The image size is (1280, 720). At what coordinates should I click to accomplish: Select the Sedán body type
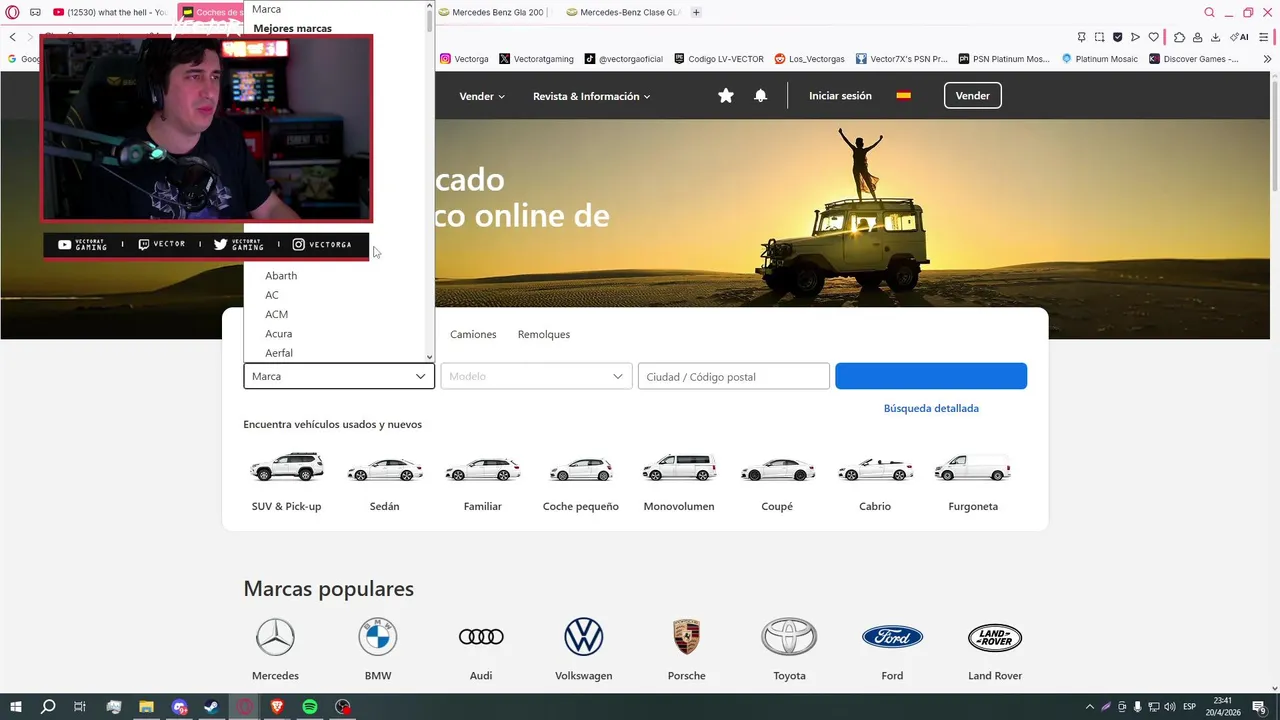tap(385, 482)
